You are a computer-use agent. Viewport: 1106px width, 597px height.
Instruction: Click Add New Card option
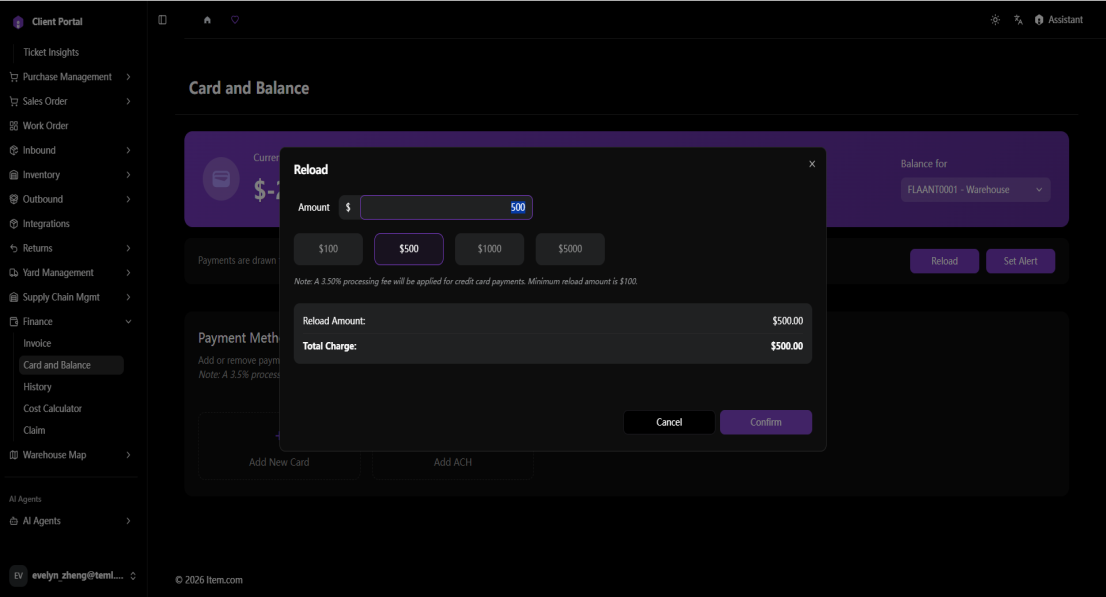[279, 462]
